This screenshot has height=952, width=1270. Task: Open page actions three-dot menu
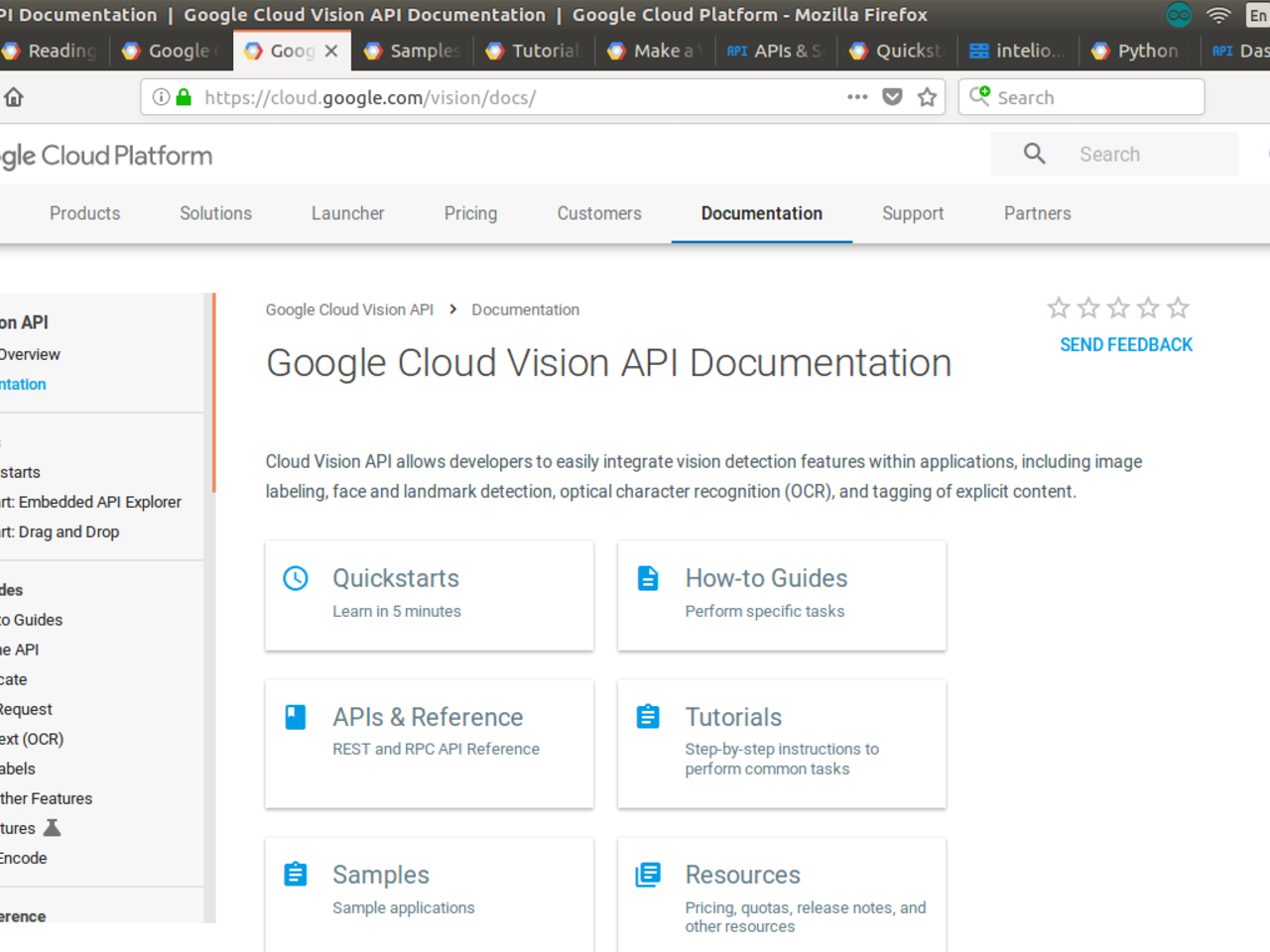tap(857, 97)
